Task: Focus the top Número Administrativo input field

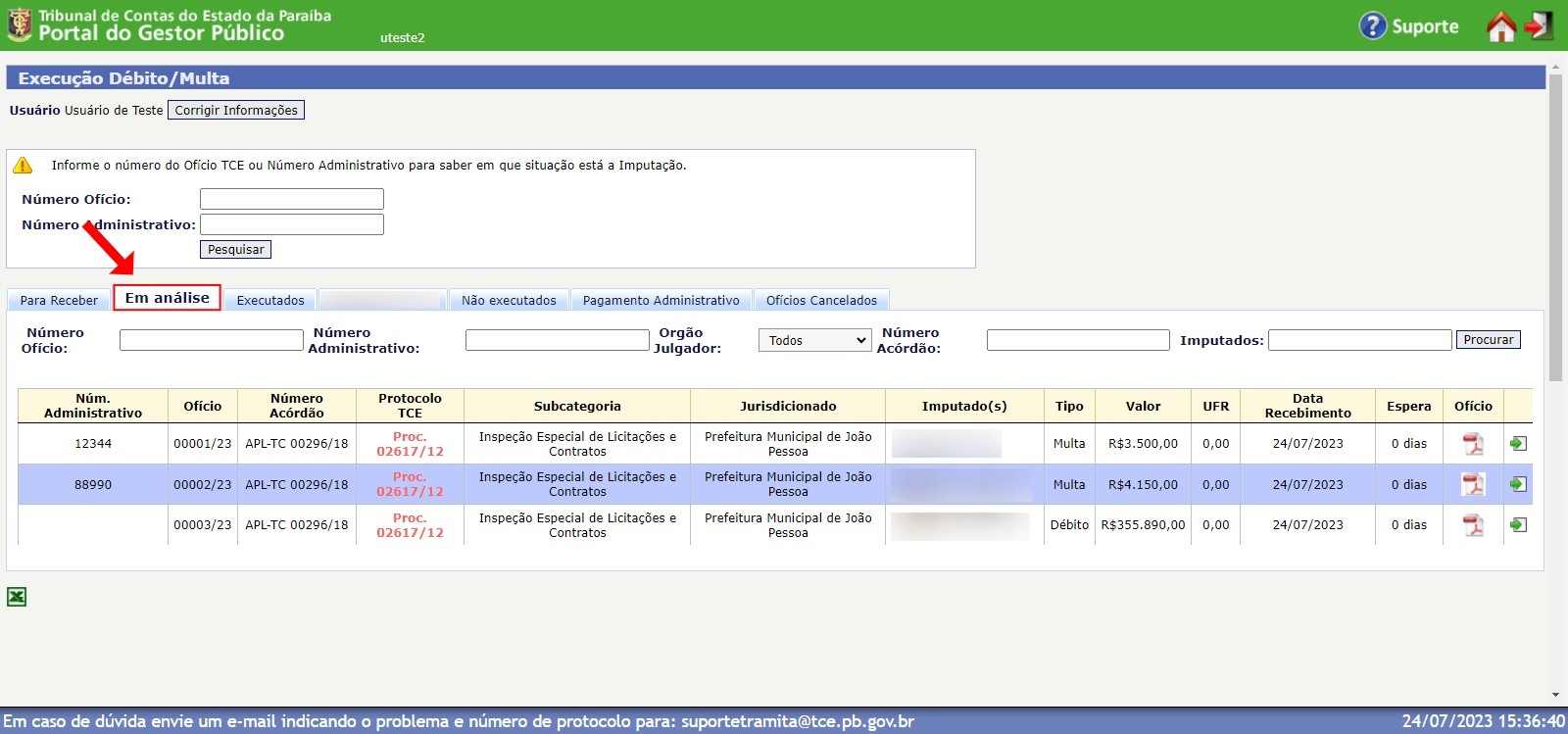Action: click(x=292, y=224)
